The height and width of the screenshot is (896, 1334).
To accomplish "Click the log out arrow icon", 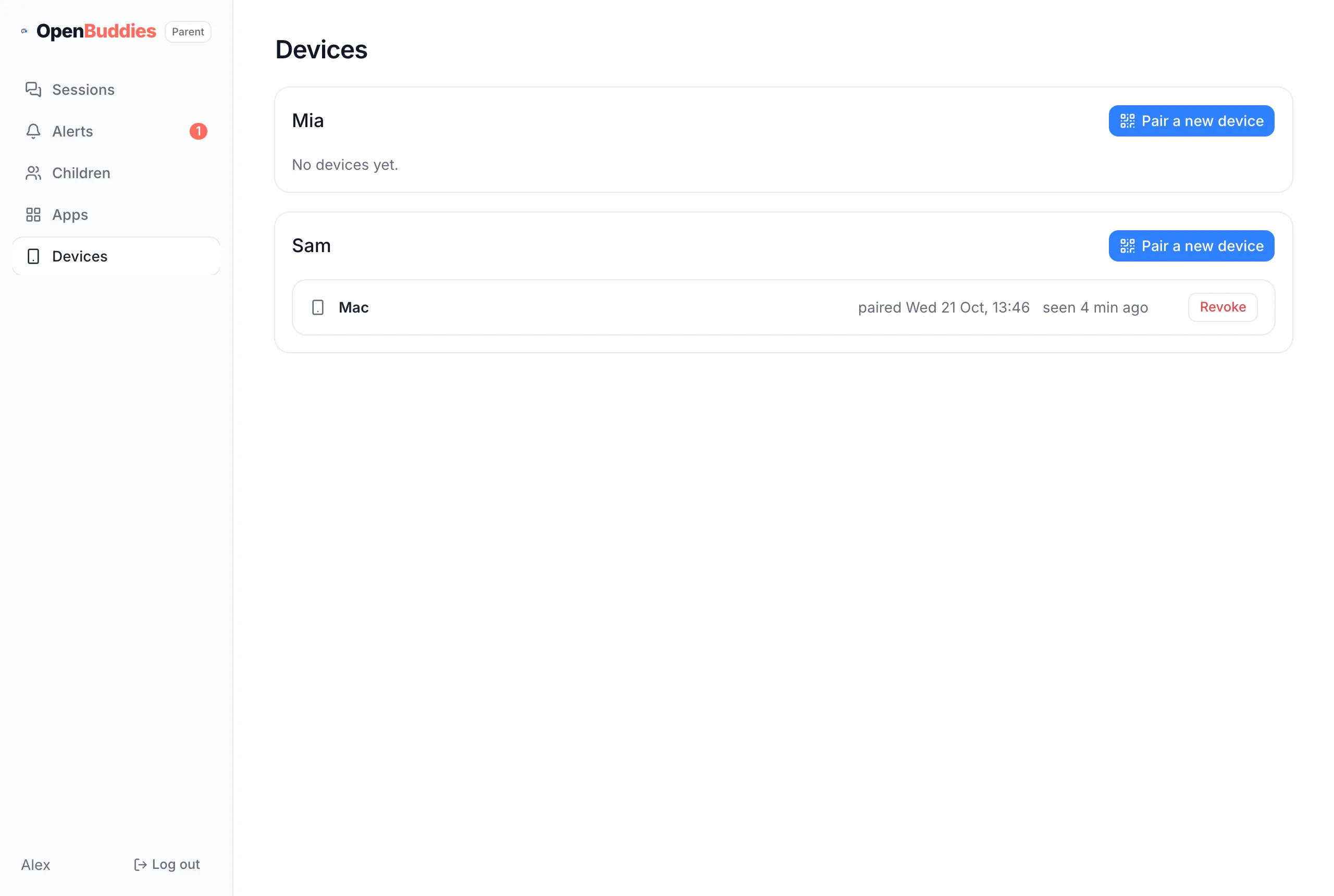I will tap(141, 865).
